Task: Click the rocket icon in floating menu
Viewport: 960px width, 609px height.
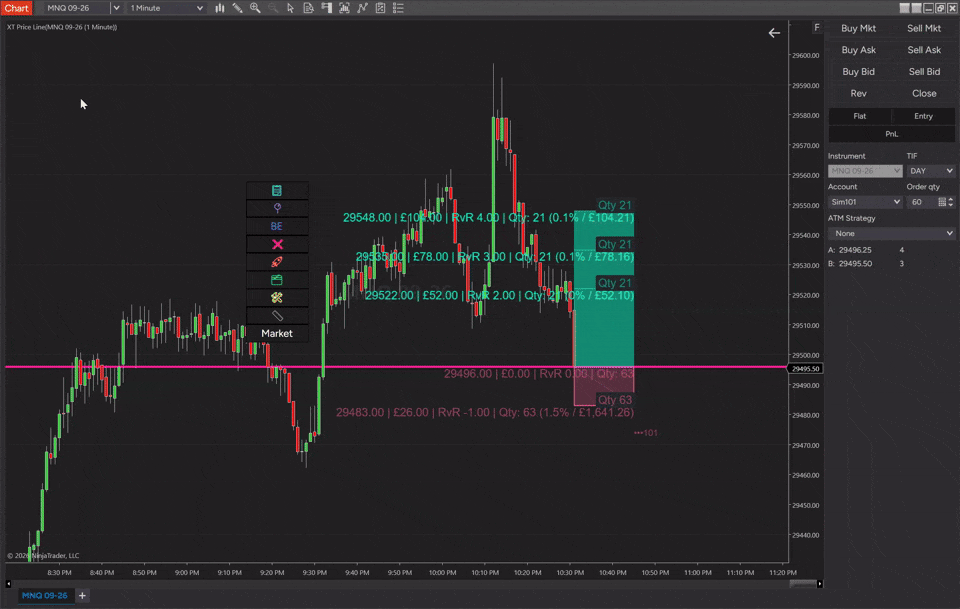Action: [277, 262]
